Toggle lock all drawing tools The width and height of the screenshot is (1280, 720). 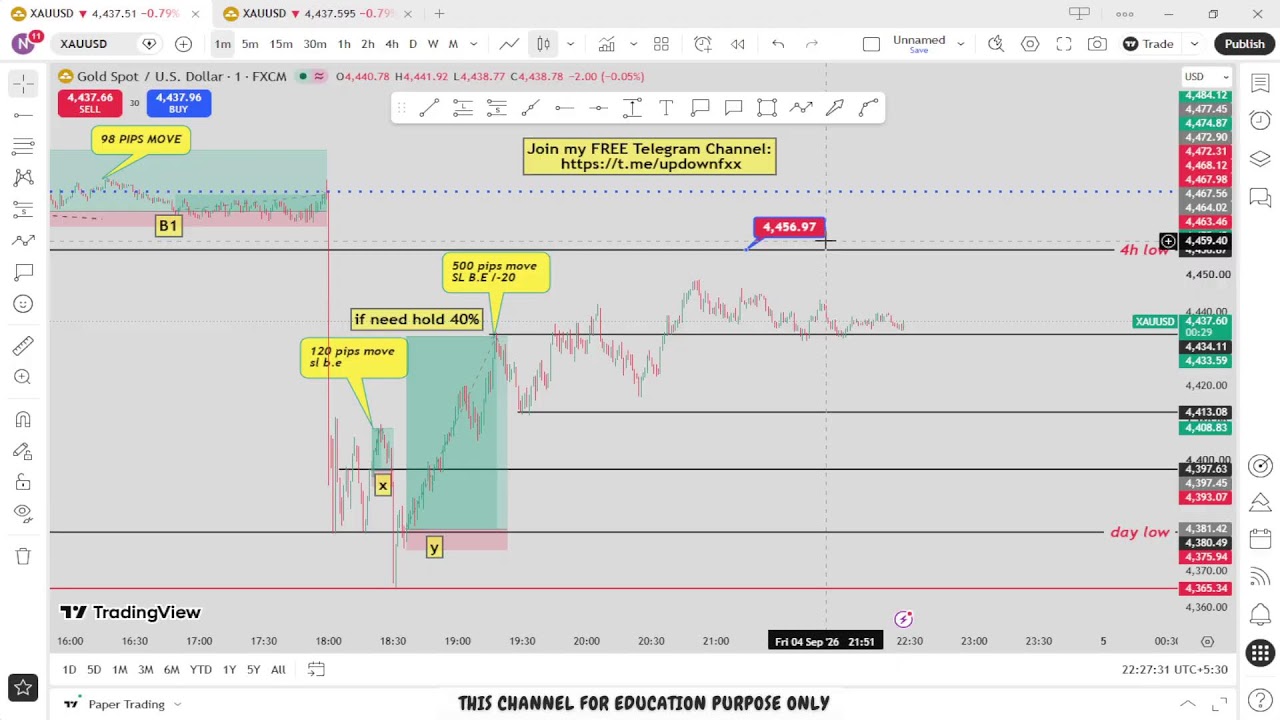[x=23, y=483]
